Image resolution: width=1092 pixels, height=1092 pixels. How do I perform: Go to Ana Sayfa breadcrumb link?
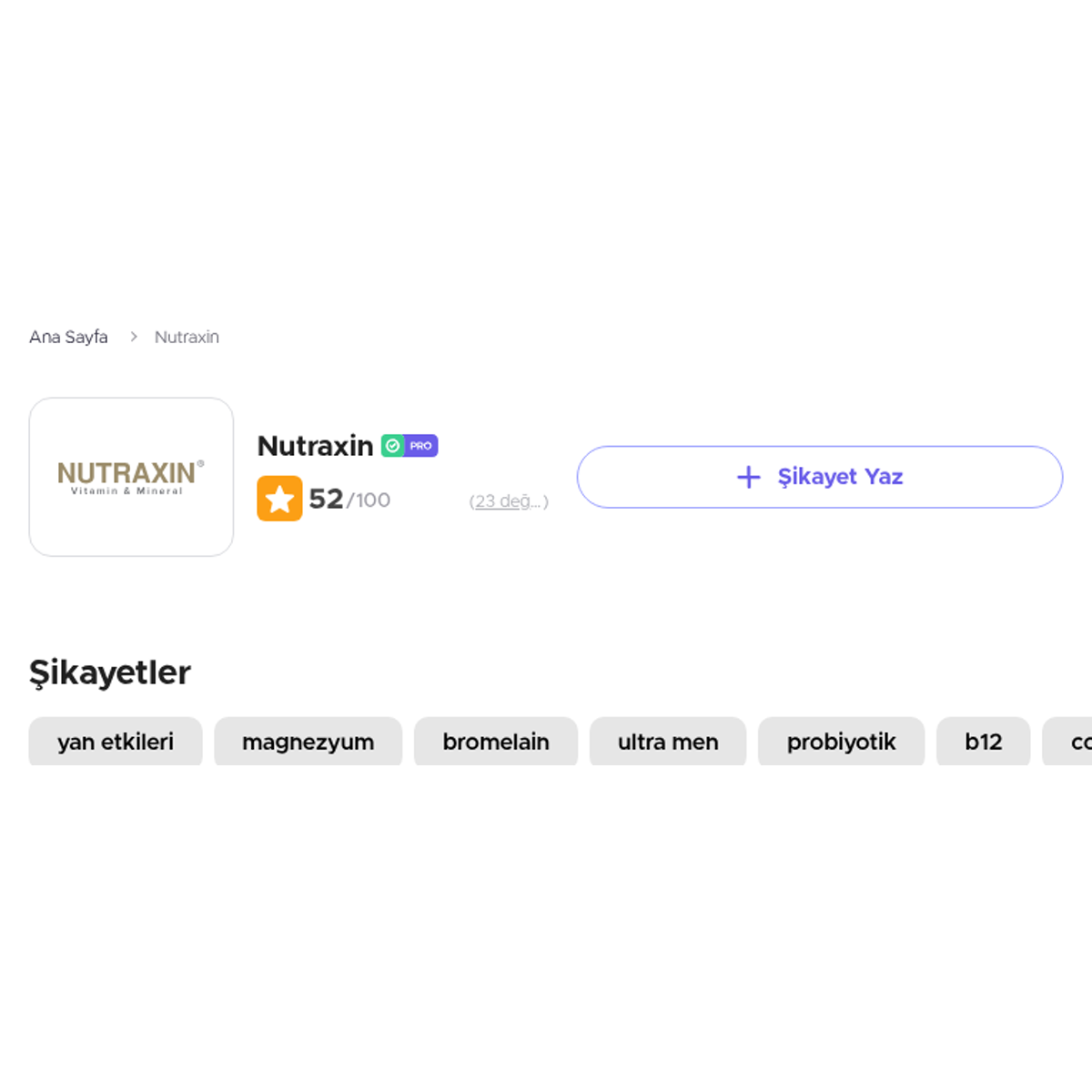coord(68,337)
